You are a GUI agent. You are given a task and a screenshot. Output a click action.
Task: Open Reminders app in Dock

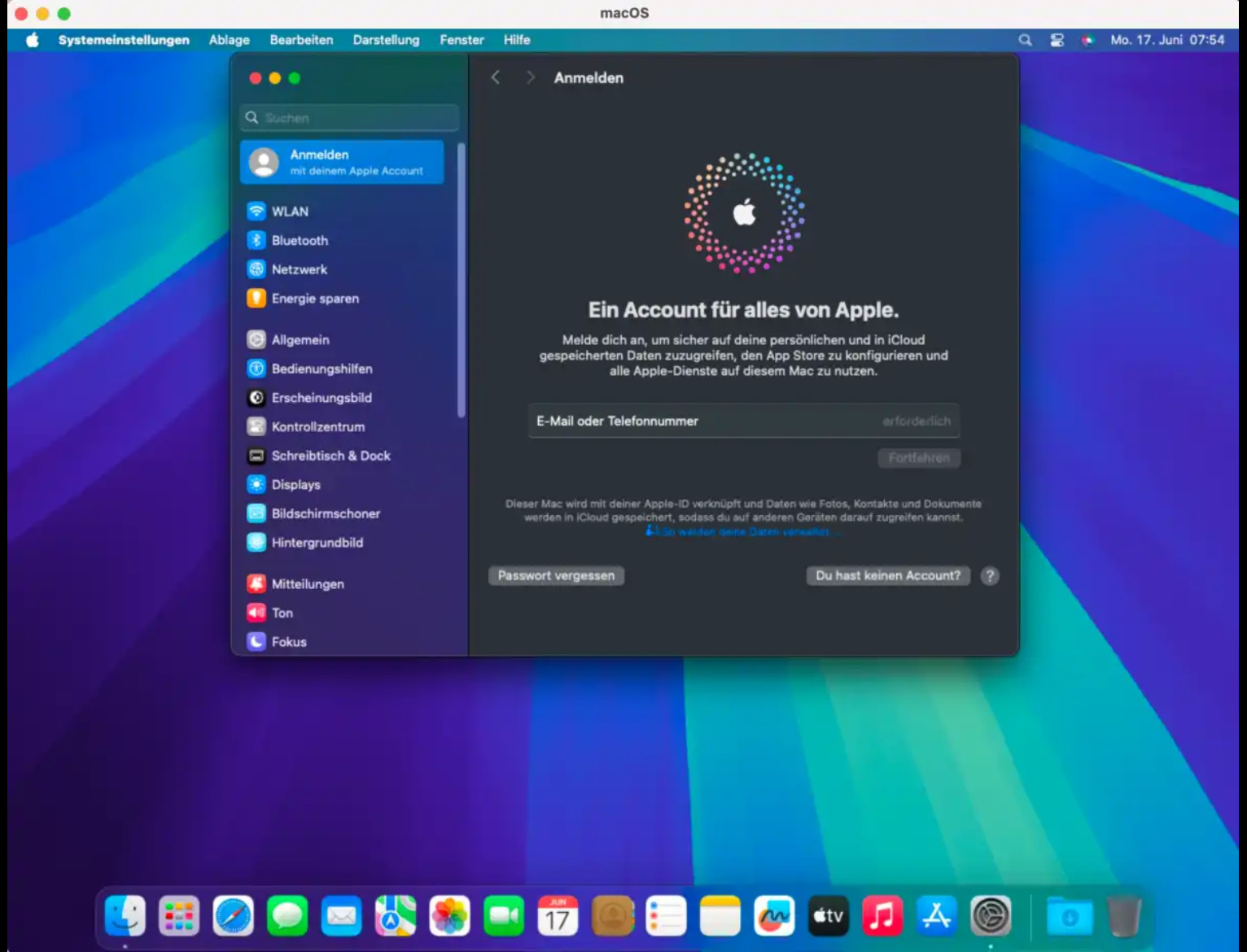pos(666,916)
